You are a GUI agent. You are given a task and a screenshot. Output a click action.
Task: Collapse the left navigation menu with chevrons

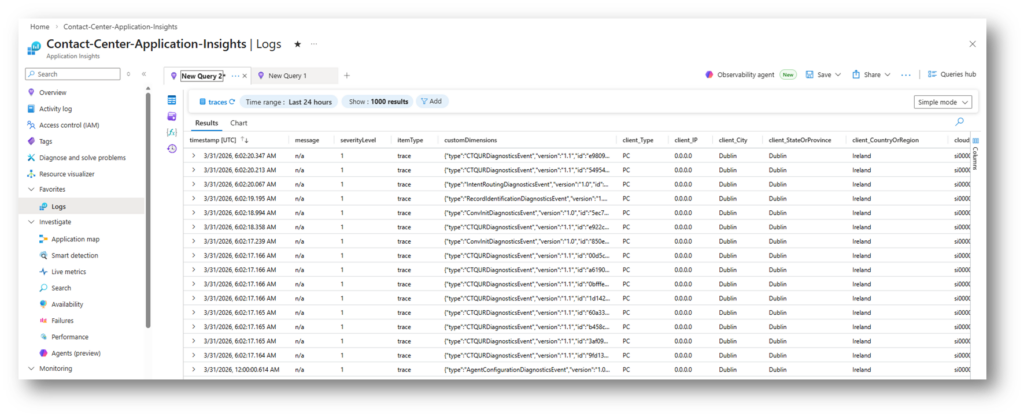143,74
